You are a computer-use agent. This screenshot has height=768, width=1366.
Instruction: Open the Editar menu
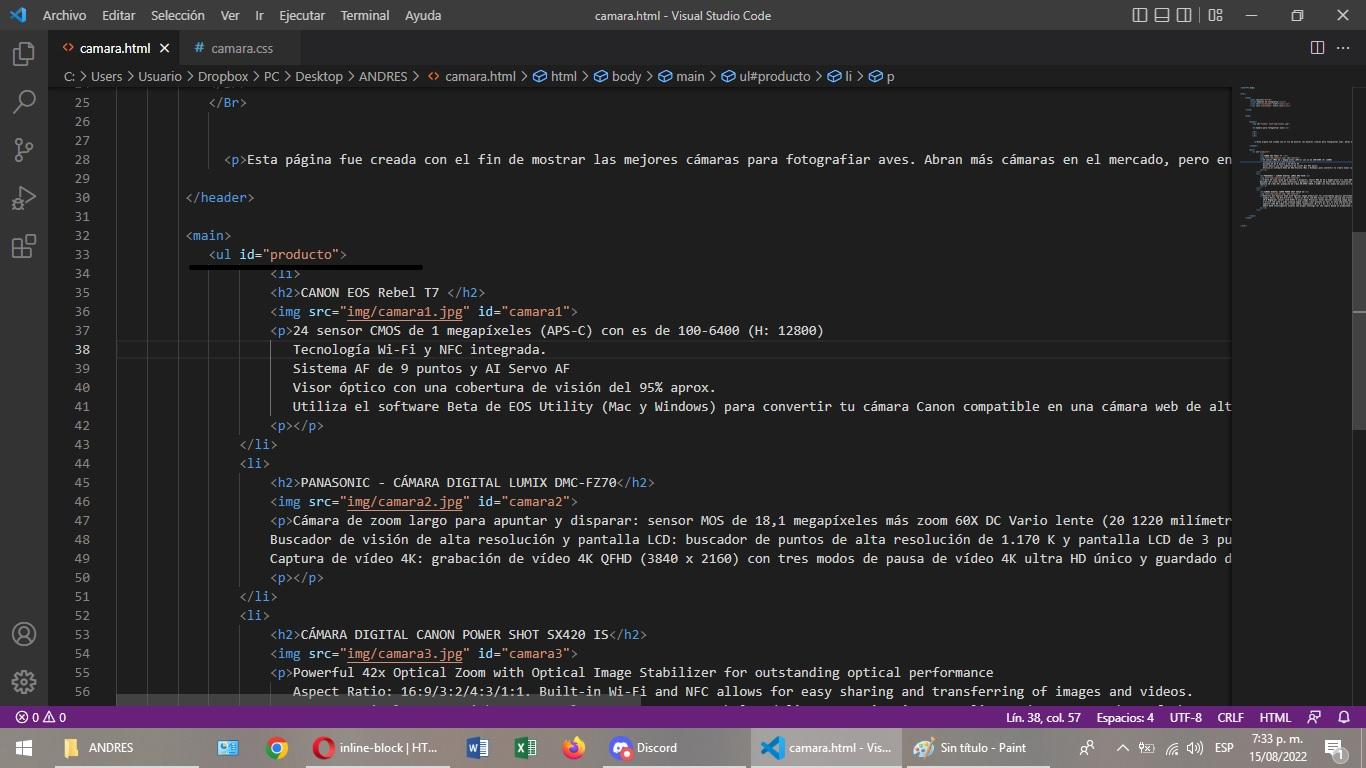[118, 15]
